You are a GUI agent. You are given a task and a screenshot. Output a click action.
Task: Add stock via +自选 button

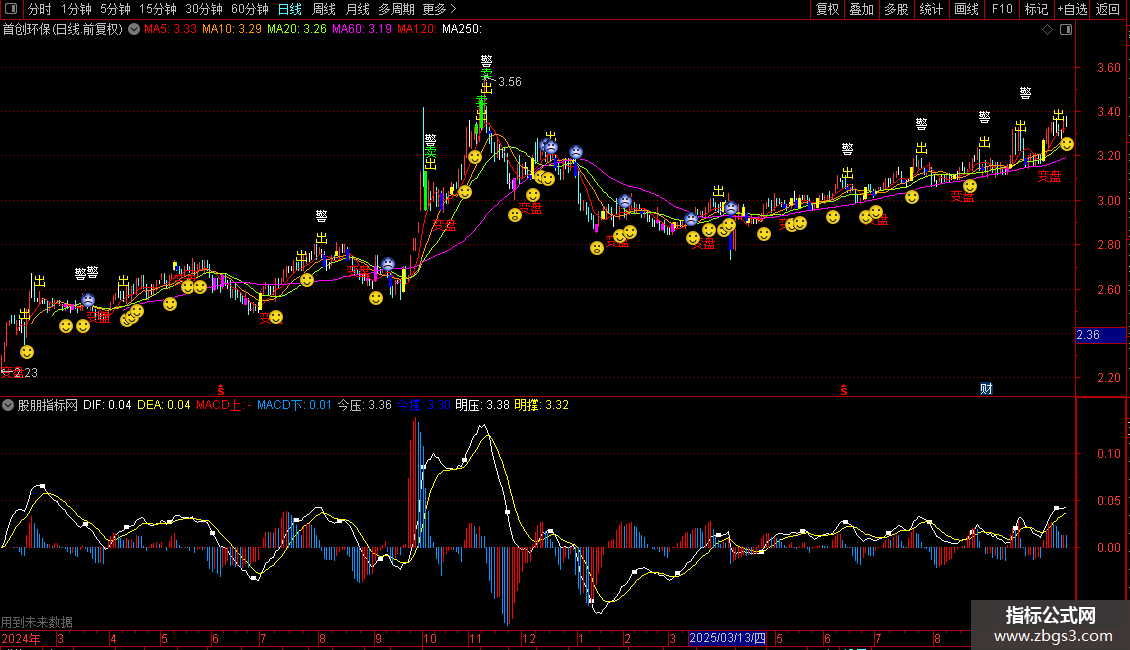click(x=1072, y=9)
